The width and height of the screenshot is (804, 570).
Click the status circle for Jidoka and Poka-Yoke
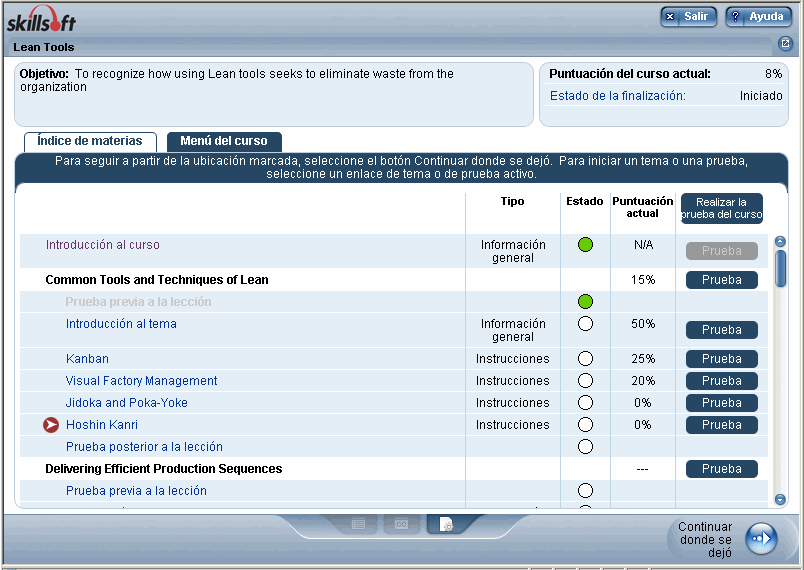(x=585, y=403)
